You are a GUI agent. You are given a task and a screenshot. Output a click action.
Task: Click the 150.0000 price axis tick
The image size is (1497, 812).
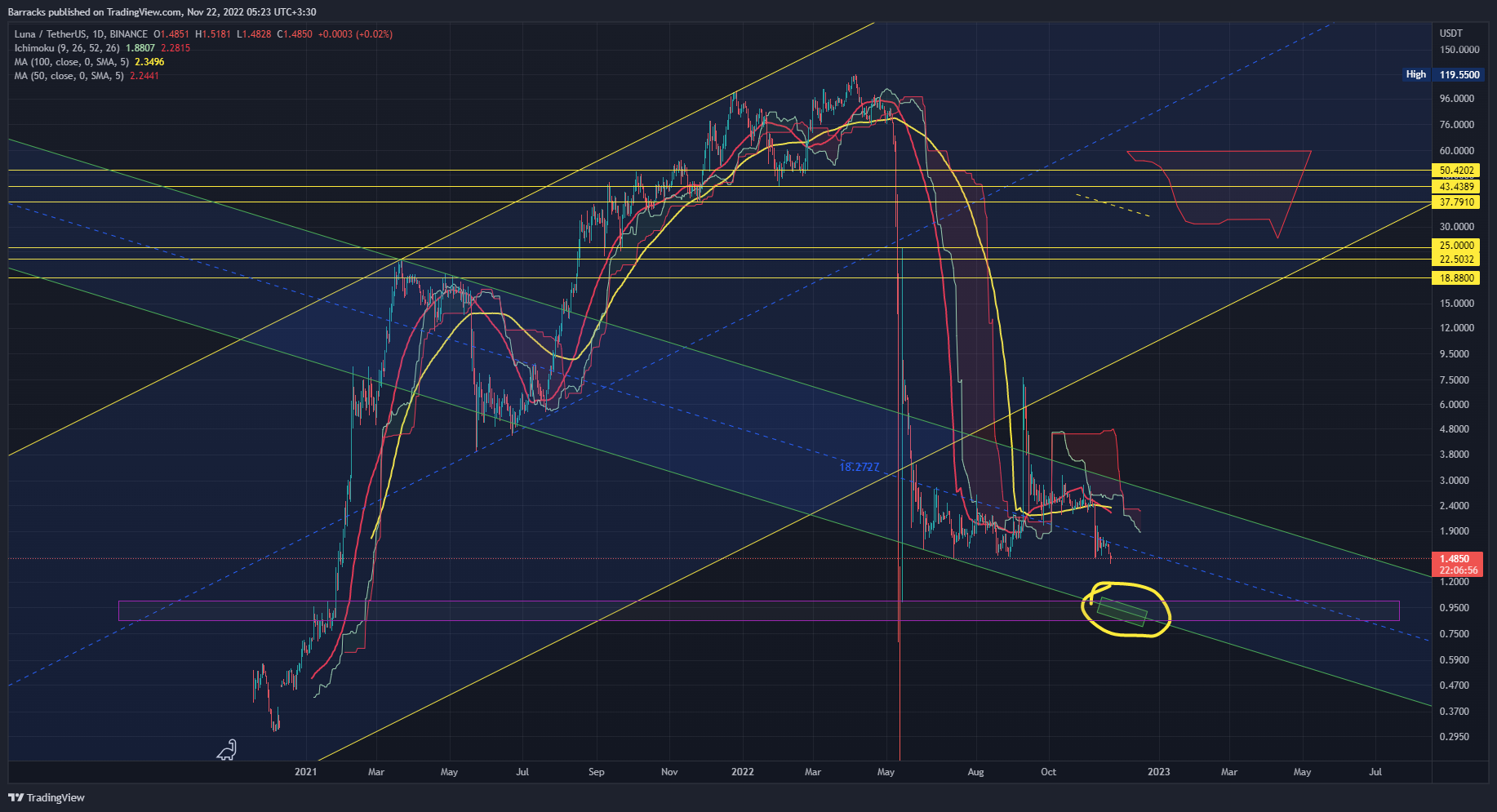click(1459, 50)
